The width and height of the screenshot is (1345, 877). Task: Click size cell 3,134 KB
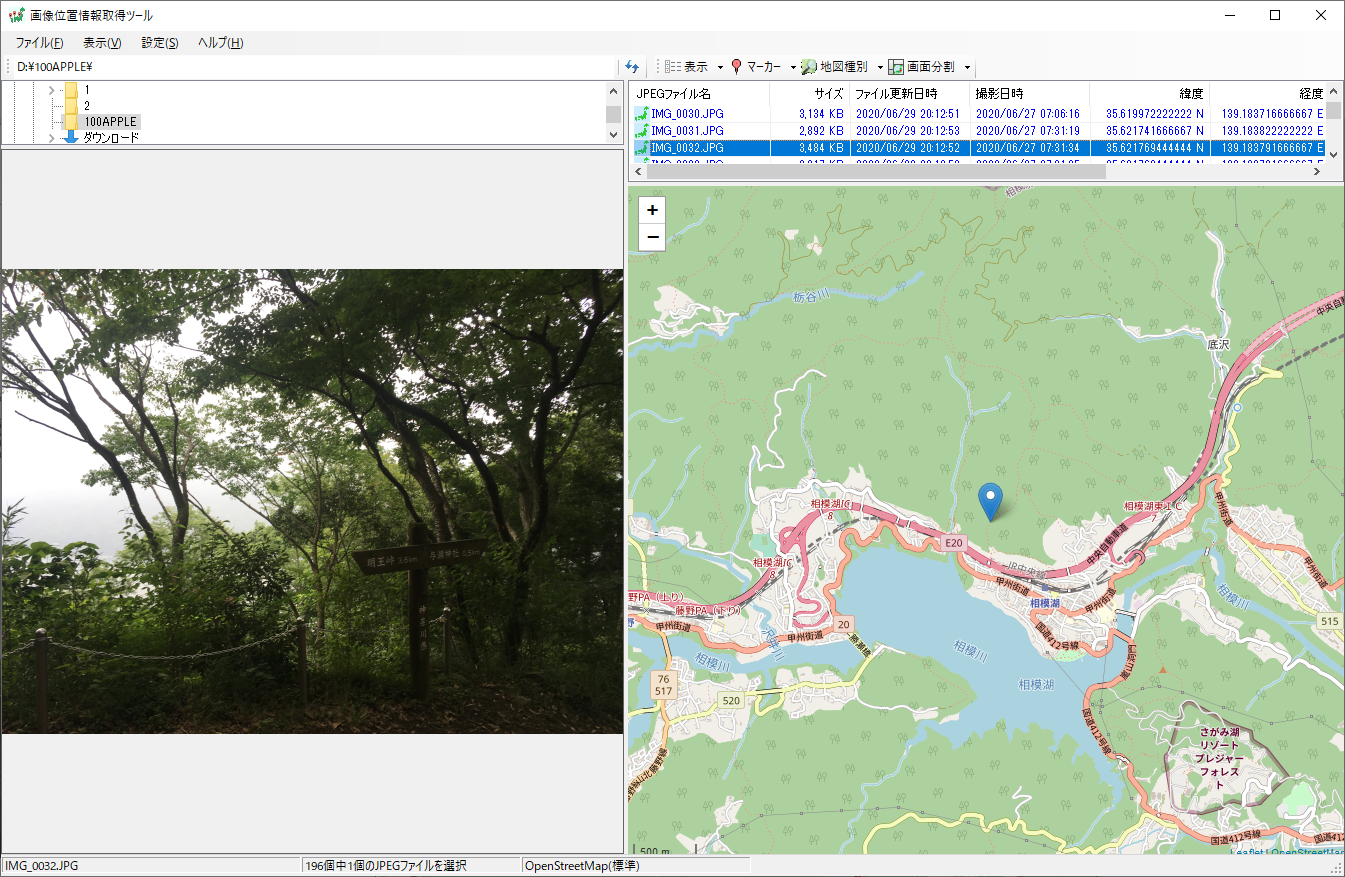pyautogui.click(x=821, y=114)
